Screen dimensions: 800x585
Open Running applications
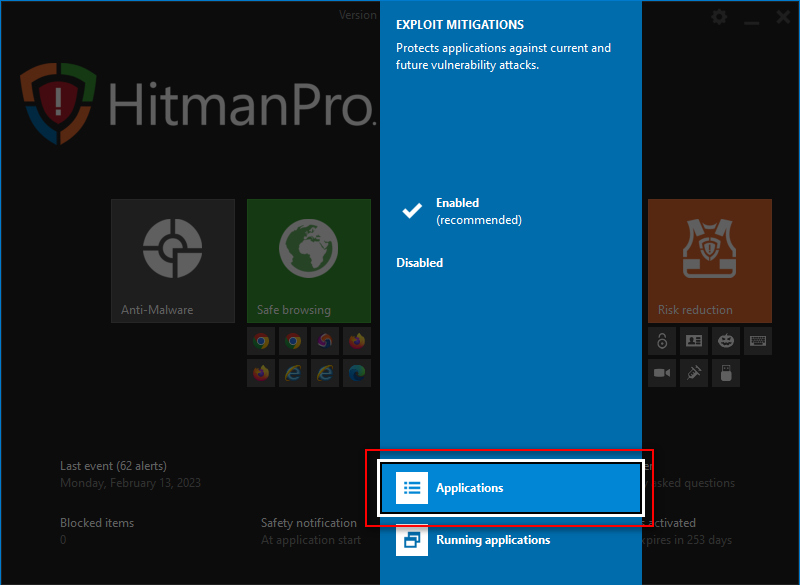pyautogui.click(x=511, y=540)
